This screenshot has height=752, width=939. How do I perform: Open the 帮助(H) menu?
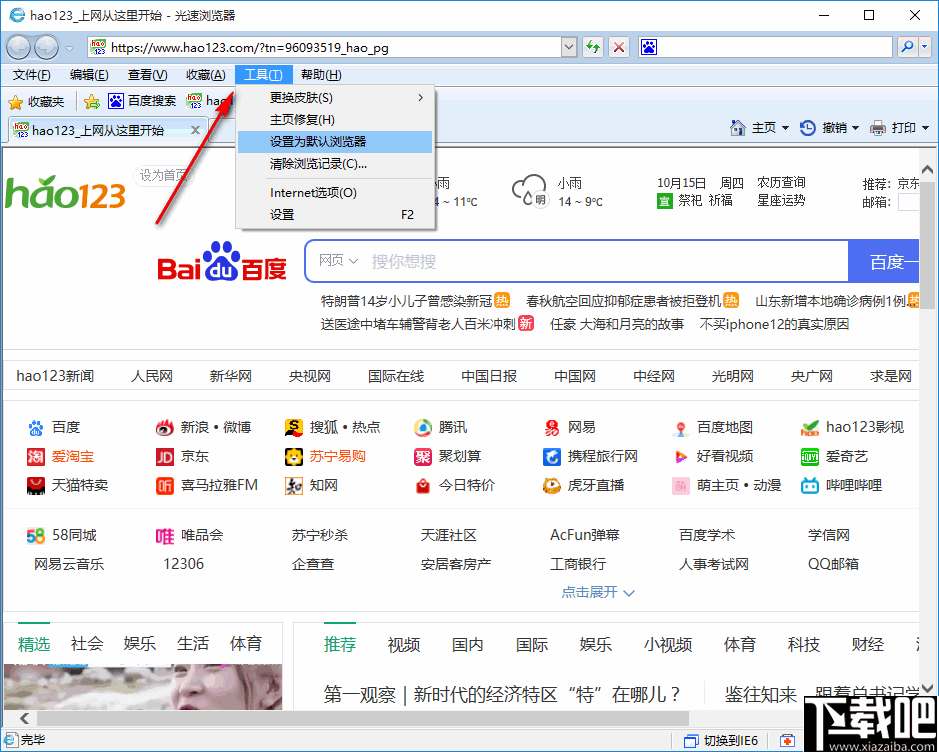coord(321,75)
